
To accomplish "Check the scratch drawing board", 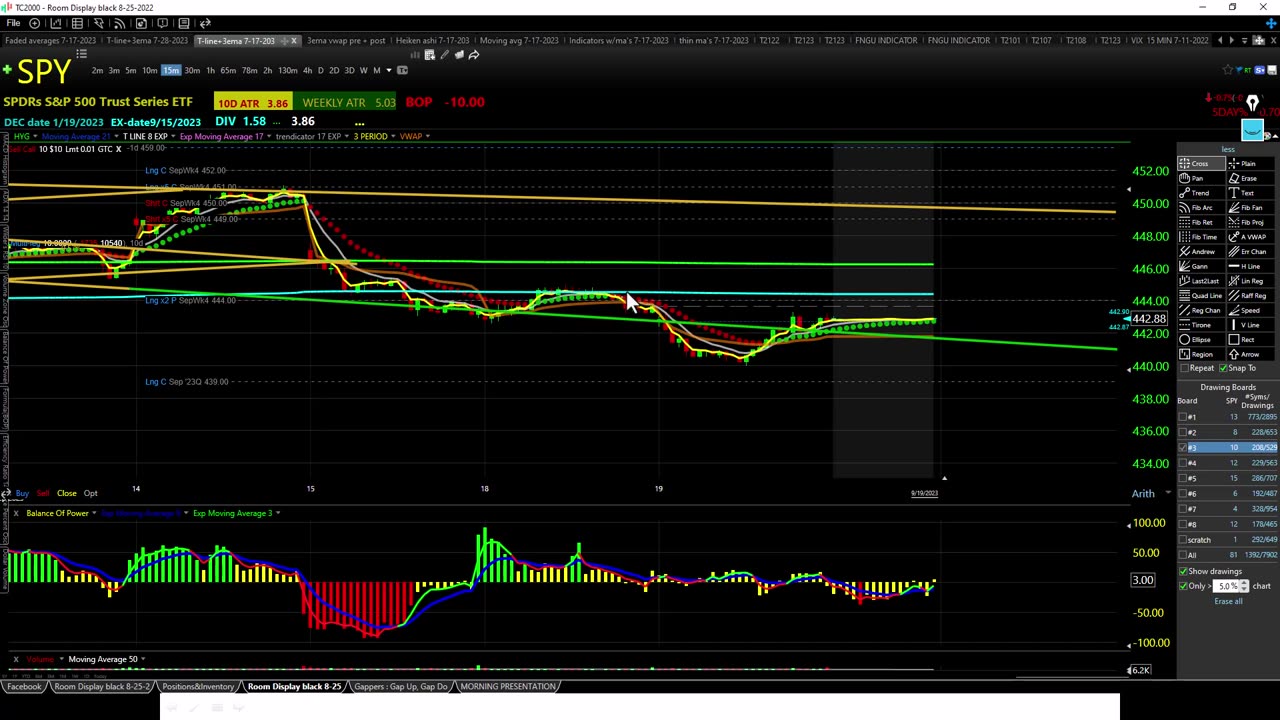I will [x=1184, y=540].
